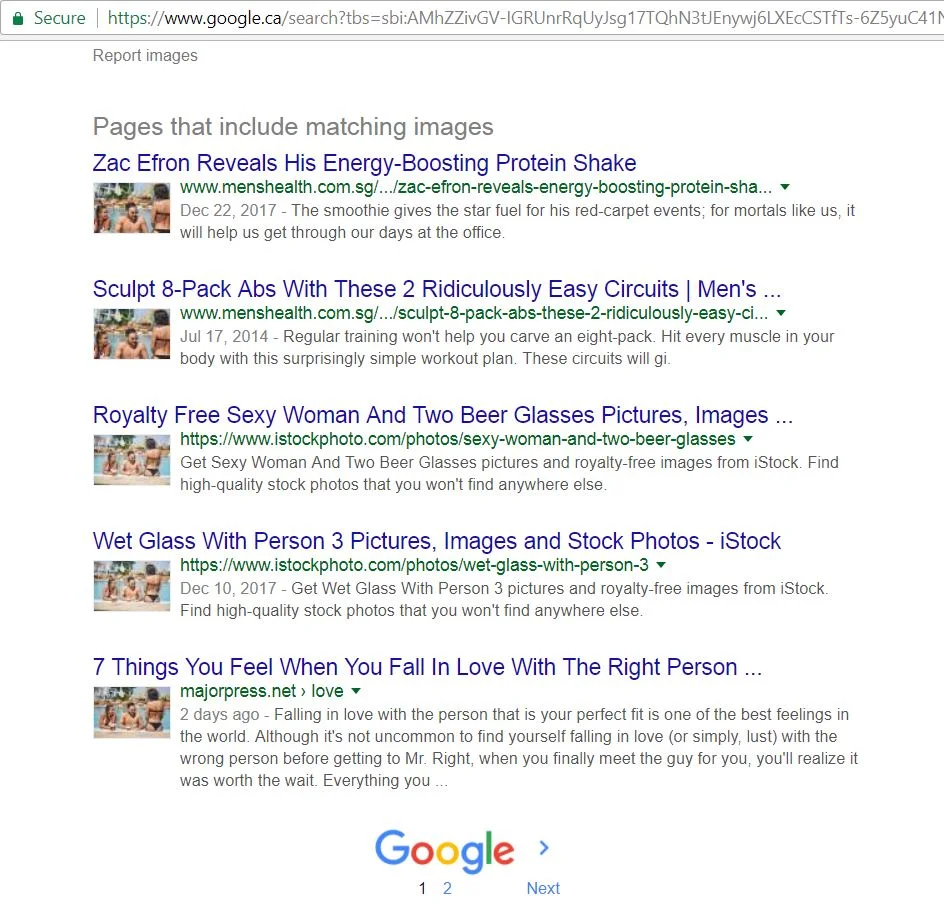The height and width of the screenshot is (915, 944).
Task: Click the 'Pages that include matching images' heading
Action: [293, 127]
